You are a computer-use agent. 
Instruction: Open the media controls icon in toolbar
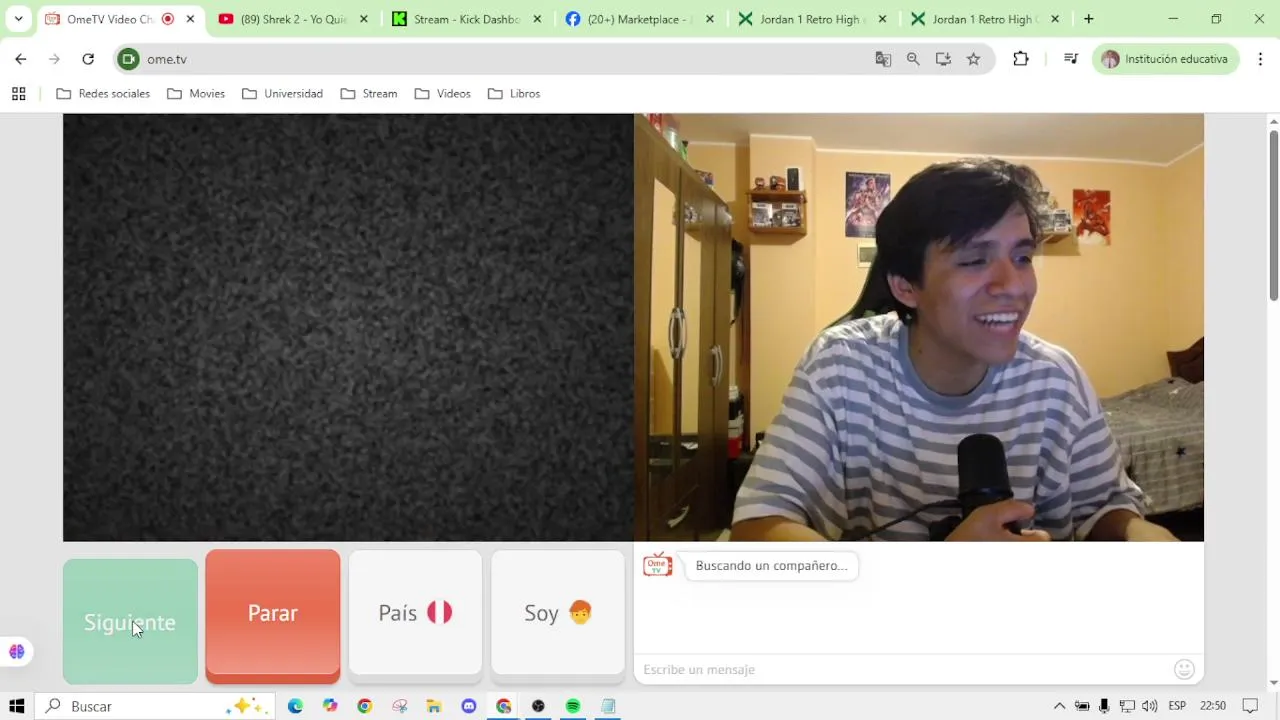click(x=1071, y=59)
